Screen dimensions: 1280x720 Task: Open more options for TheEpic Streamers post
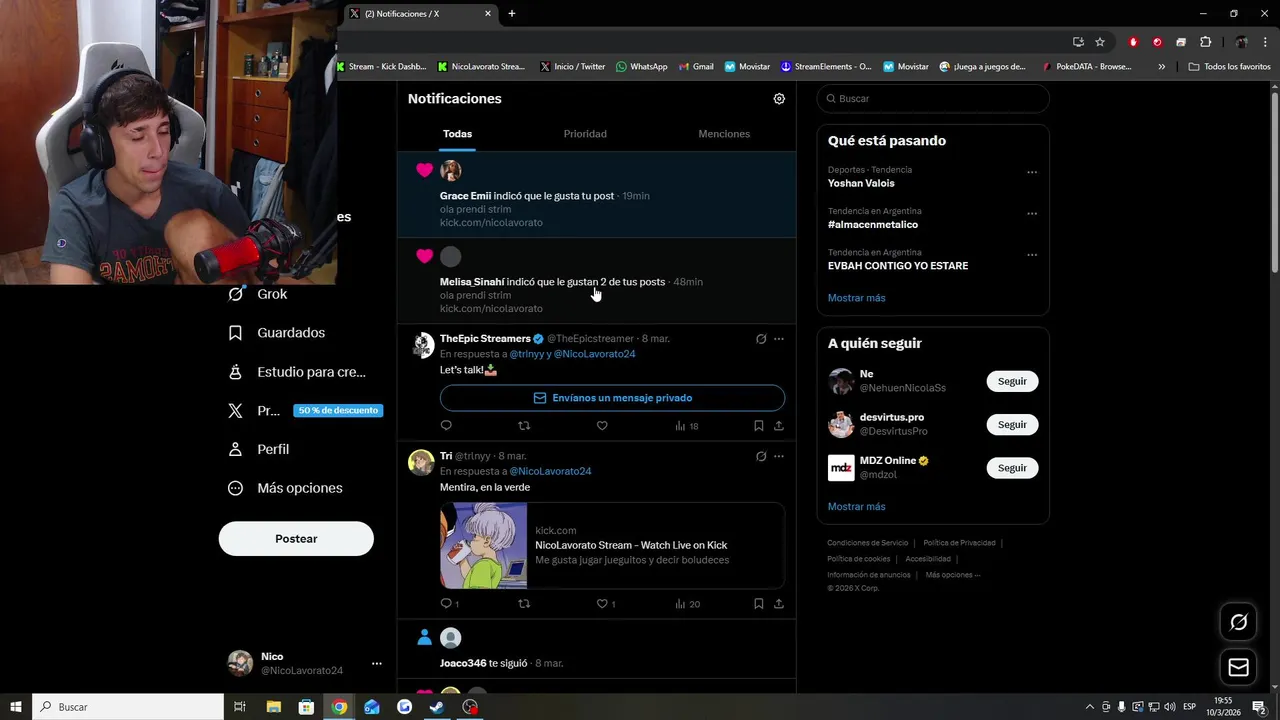pyautogui.click(x=779, y=339)
